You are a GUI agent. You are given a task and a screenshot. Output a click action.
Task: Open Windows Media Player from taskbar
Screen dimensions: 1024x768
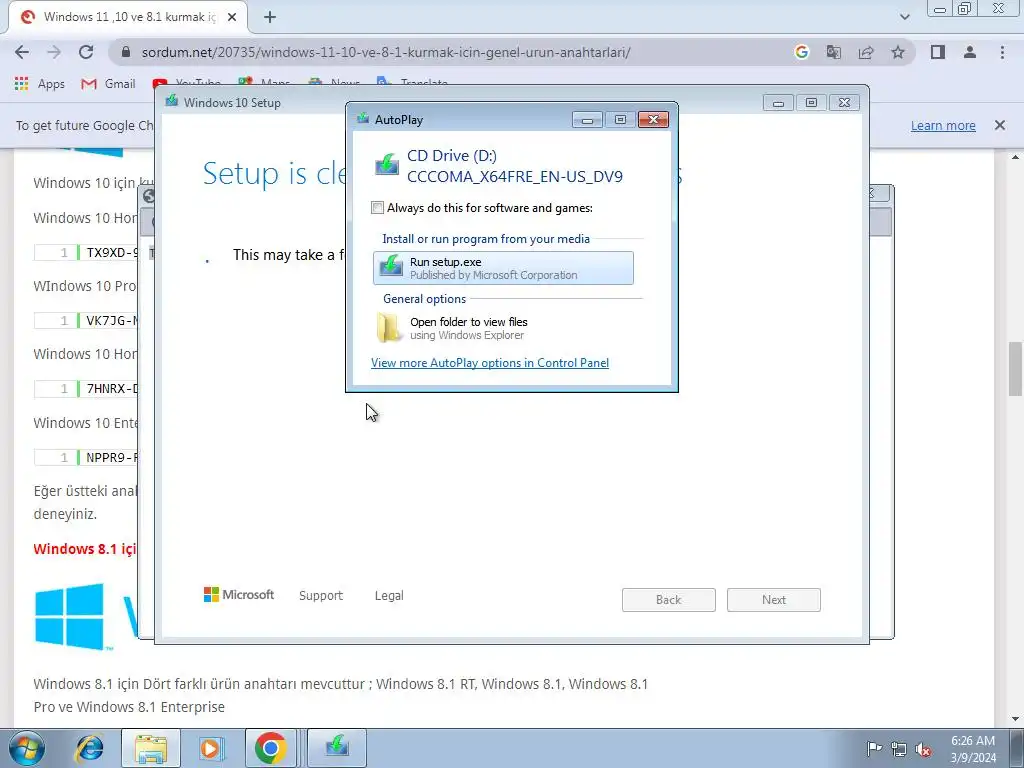210,748
